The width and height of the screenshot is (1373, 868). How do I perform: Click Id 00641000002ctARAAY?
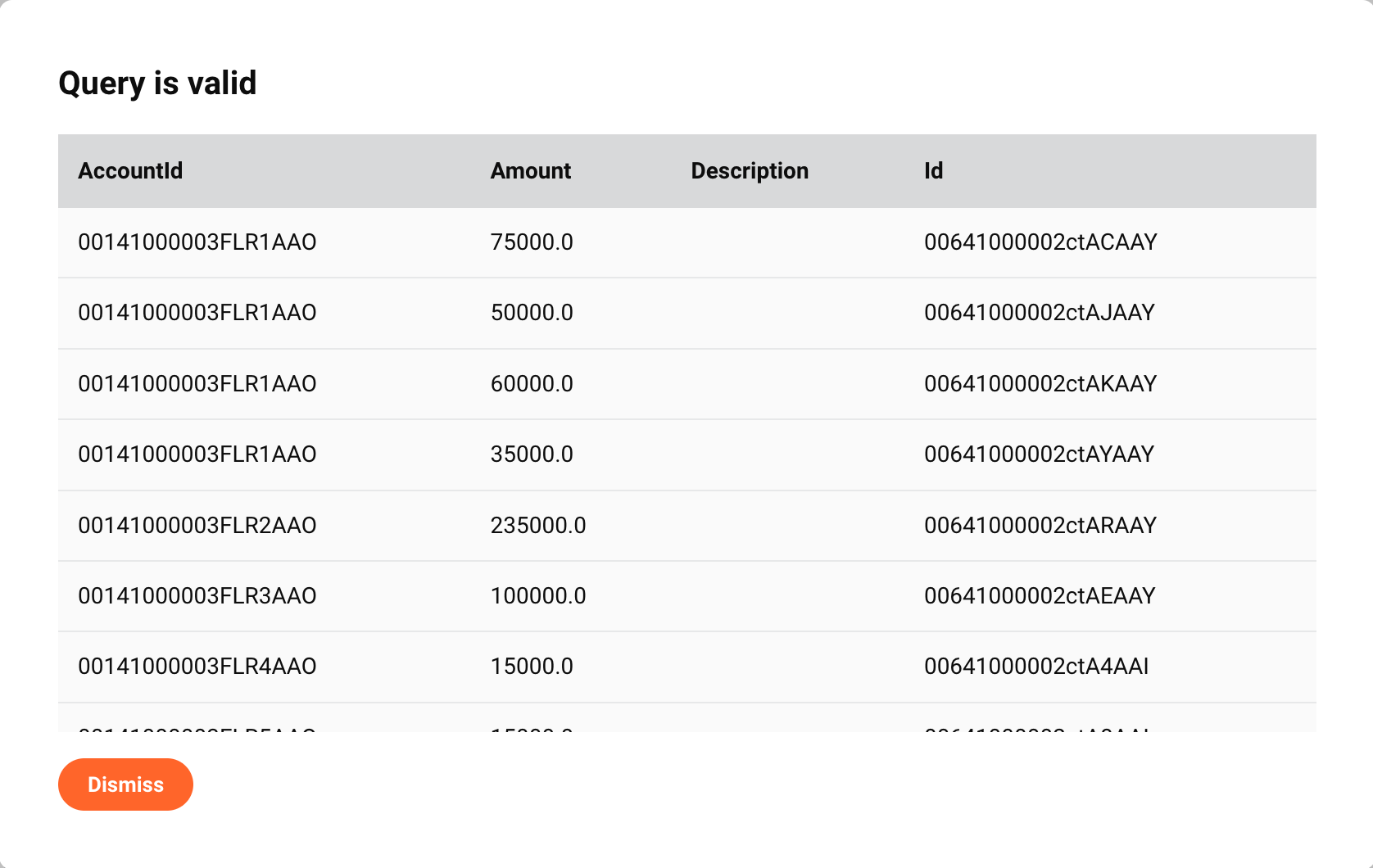pyautogui.click(x=1040, y=526)
